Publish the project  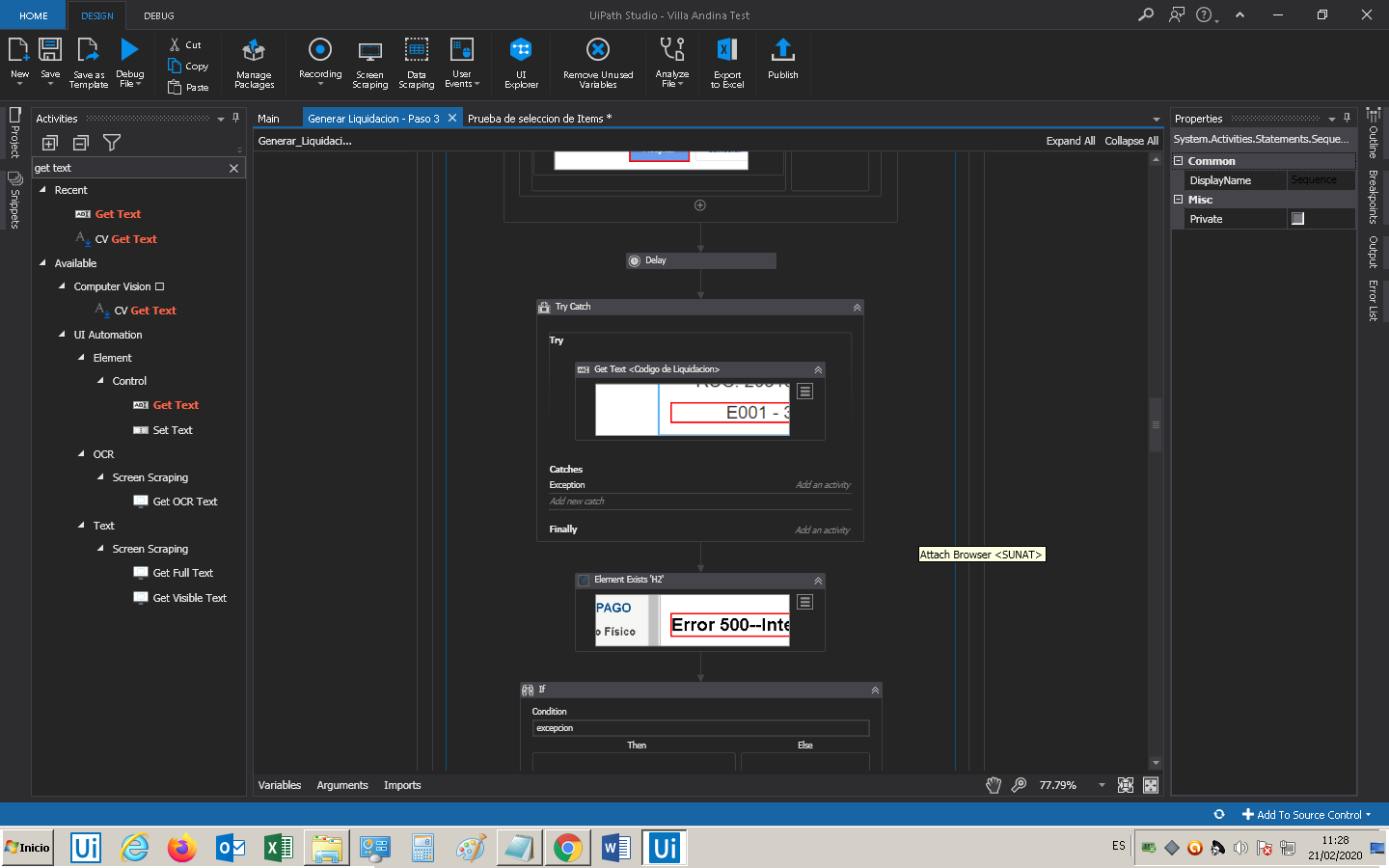coord(783,59)
